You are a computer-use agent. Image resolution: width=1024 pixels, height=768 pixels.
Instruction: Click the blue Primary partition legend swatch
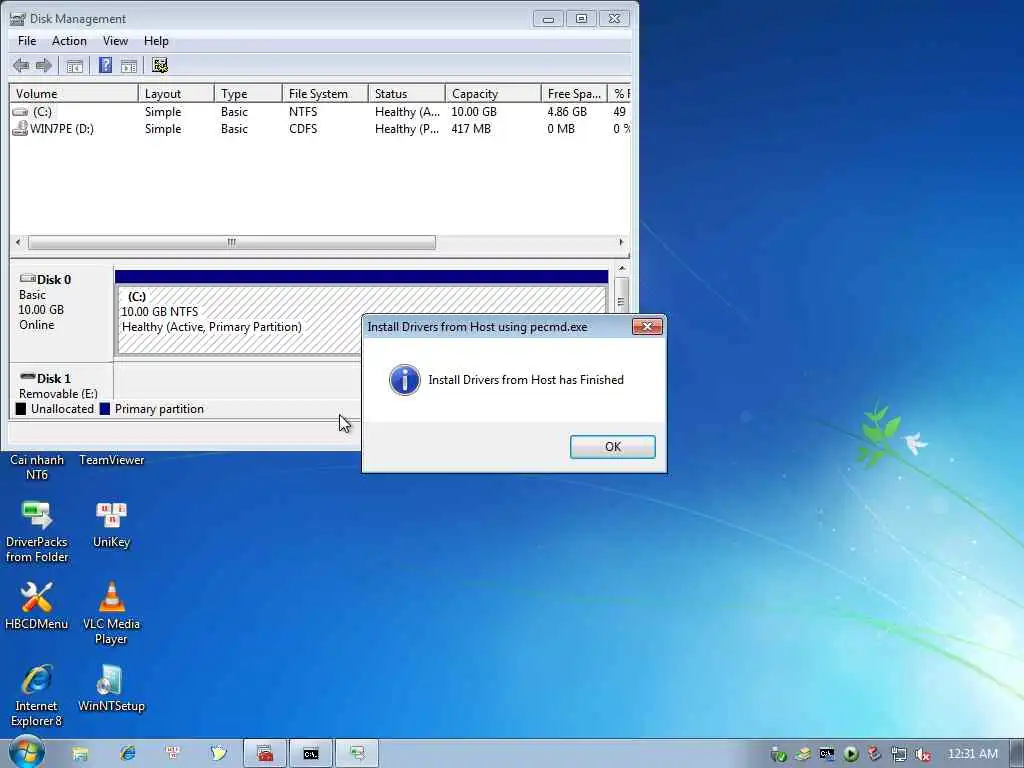[104, 409]
